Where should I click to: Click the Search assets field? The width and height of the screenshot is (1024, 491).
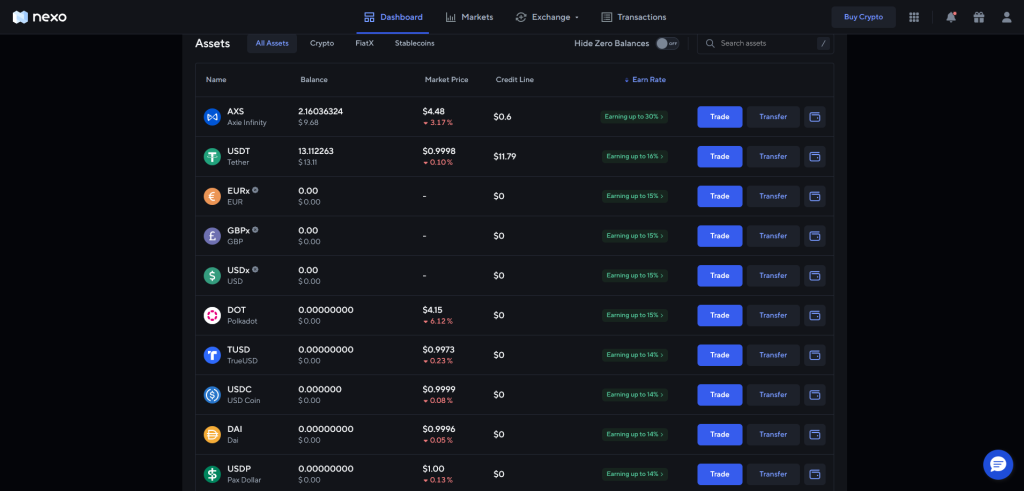coord(765,43)
